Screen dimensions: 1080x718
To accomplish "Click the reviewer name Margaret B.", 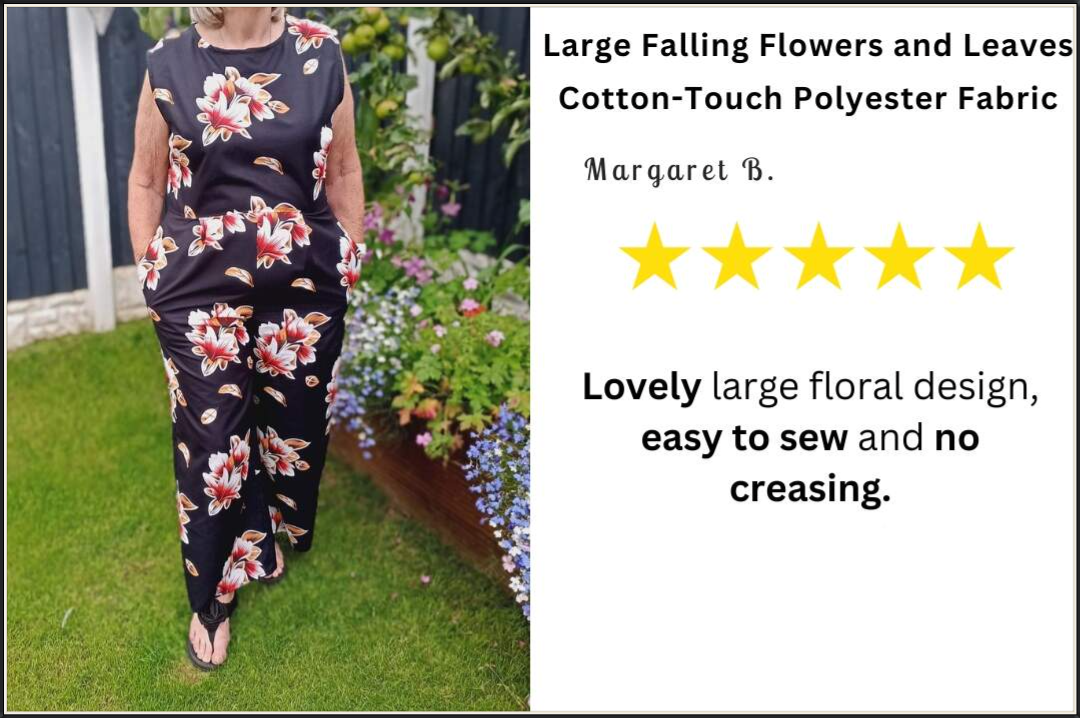I will pos(679,171).
